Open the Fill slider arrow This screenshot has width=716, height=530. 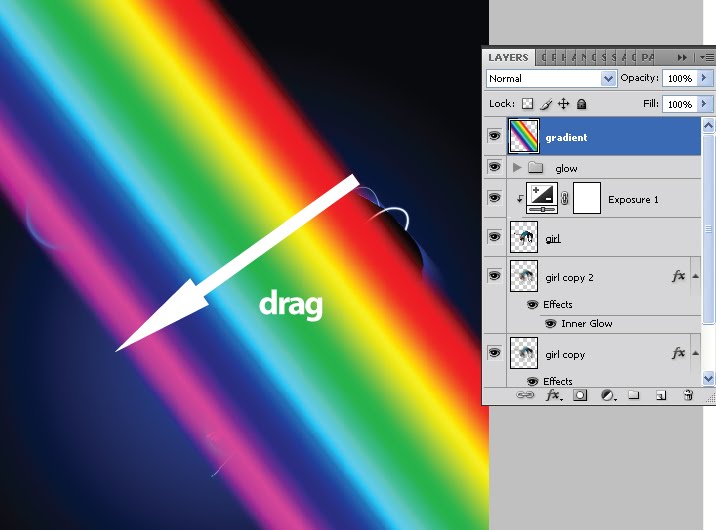tap(704, 104)
